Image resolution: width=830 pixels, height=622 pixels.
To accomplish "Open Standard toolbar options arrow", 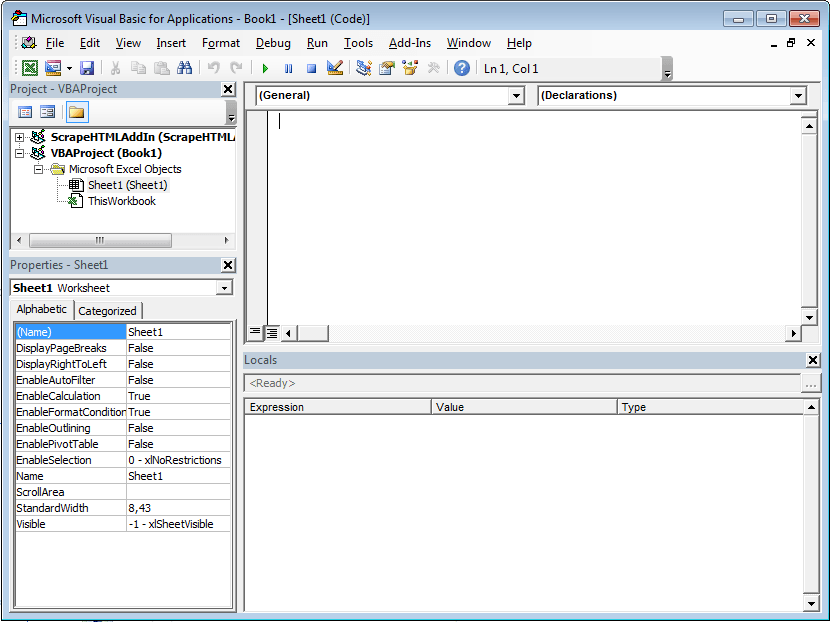I will [667, 69].
